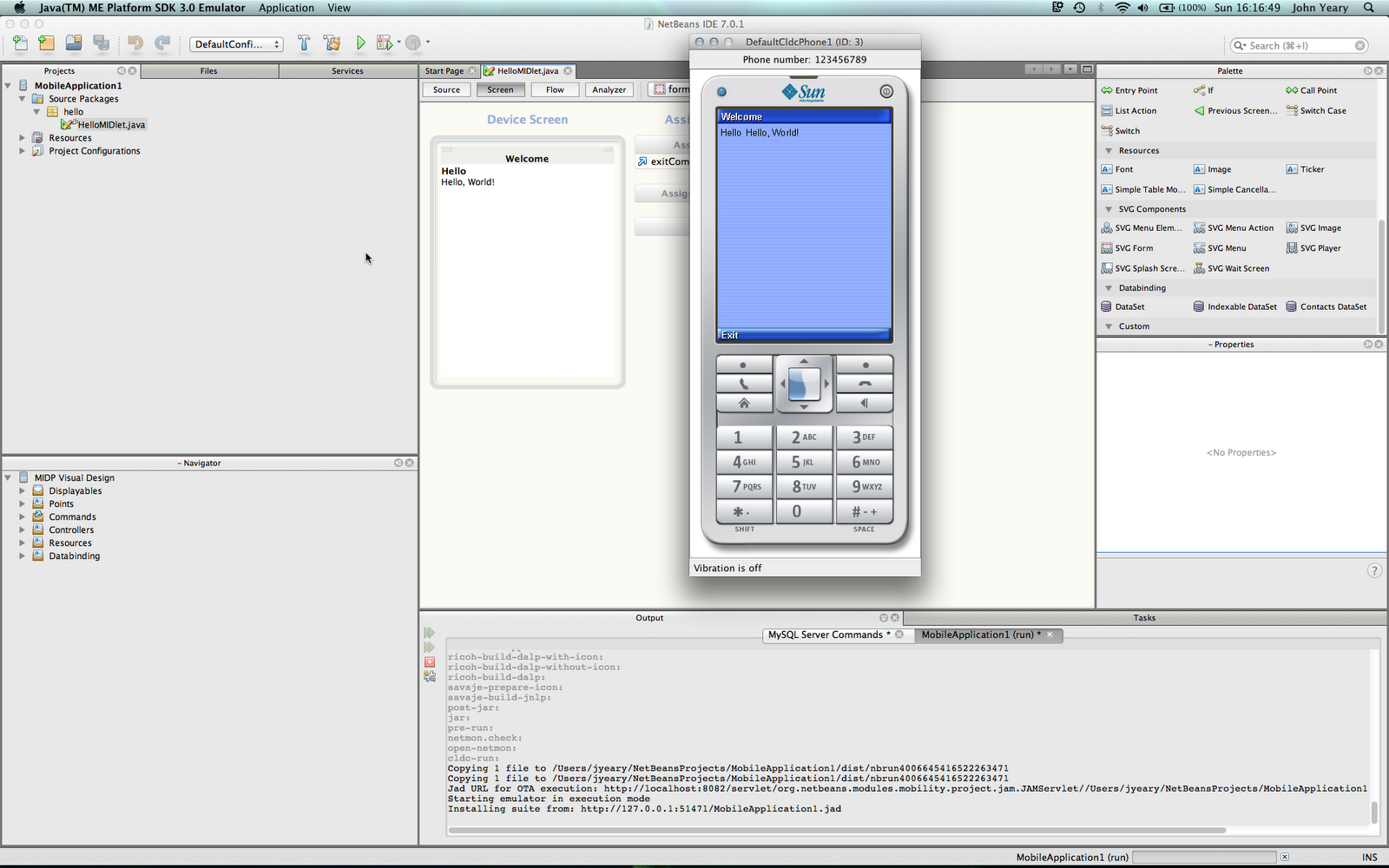
Task: Click the volume menu bar icon
Action: pos(1142,8)
